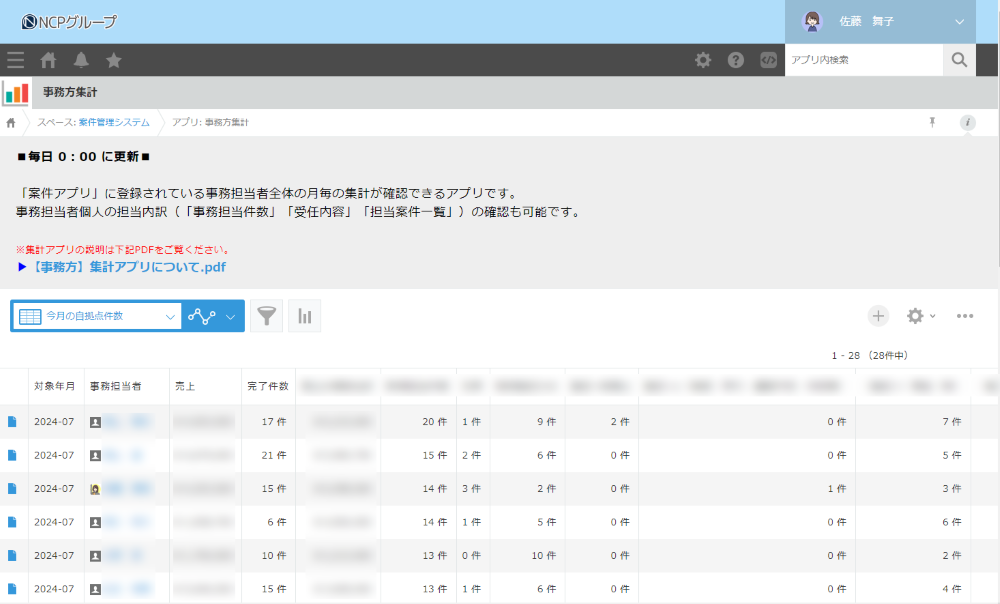This screenshot has width=1000, height=604.
Task: Click the magnifier search button
Action: tap(959, 60)
